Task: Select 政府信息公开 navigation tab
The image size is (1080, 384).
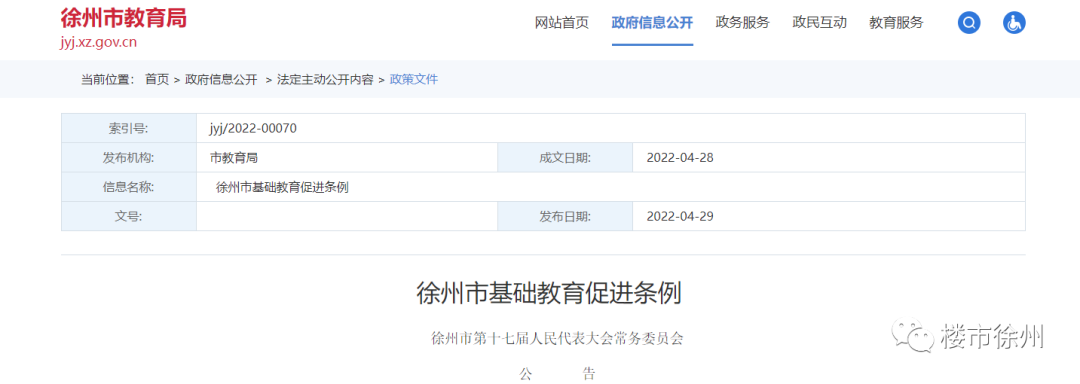Action: coord(652,23)
